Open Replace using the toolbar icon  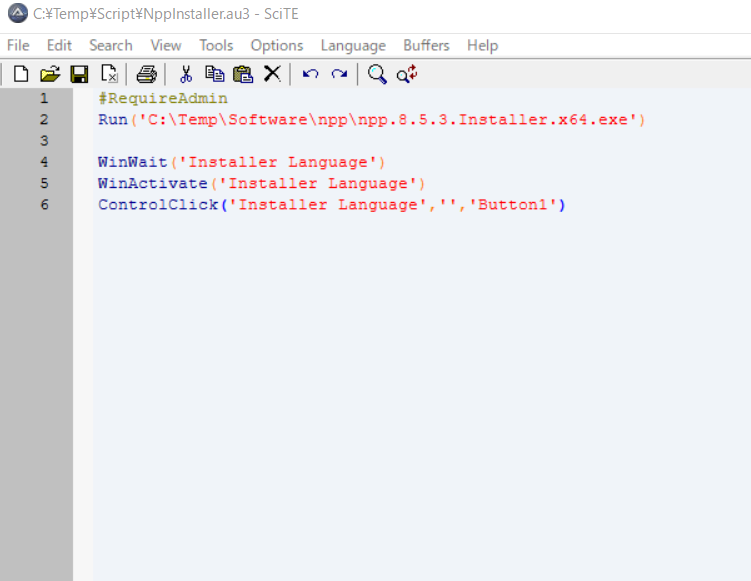tap(407, 74)
